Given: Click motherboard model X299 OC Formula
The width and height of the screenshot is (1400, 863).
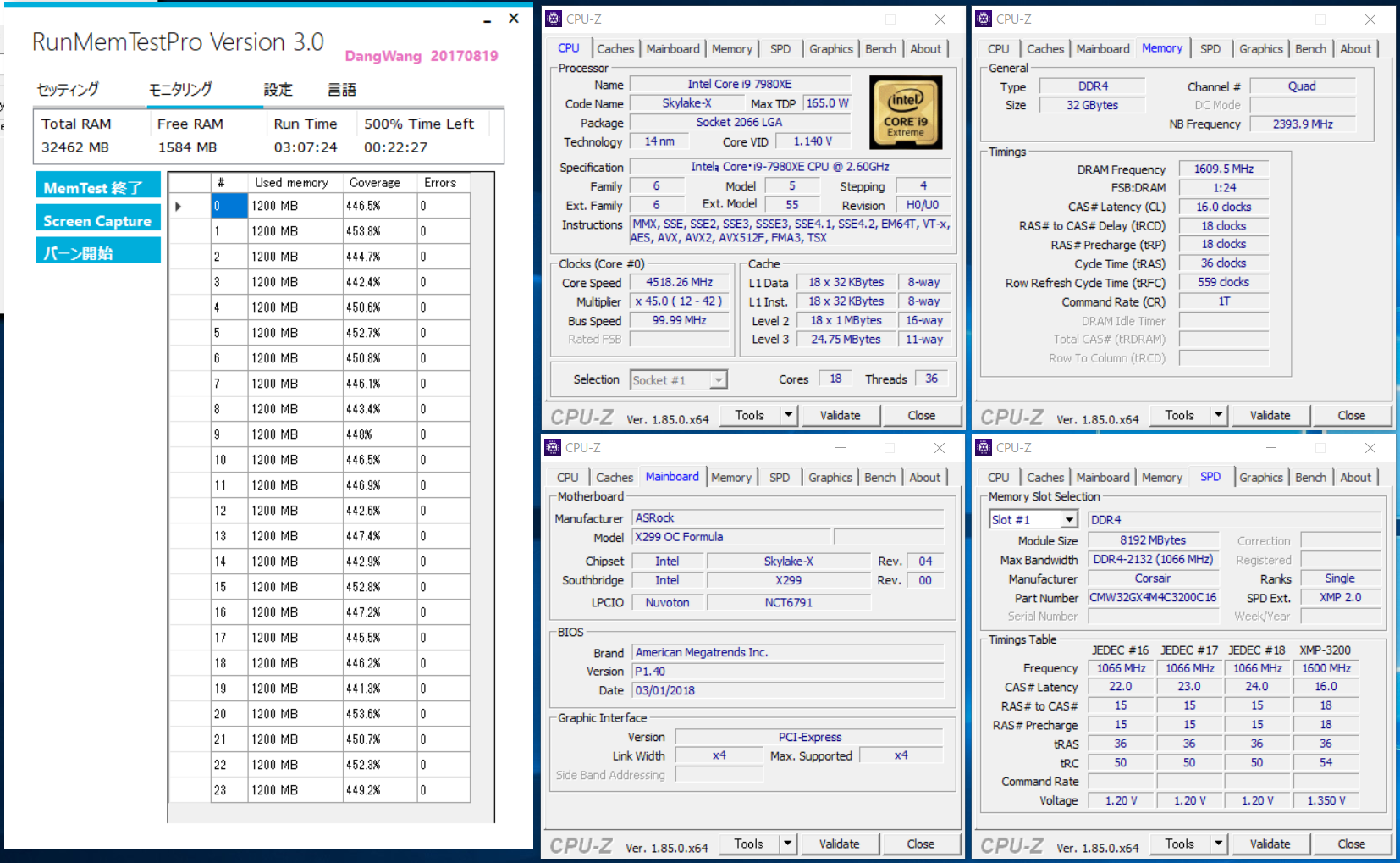Looking at the screenshot, I should [731, 537].
